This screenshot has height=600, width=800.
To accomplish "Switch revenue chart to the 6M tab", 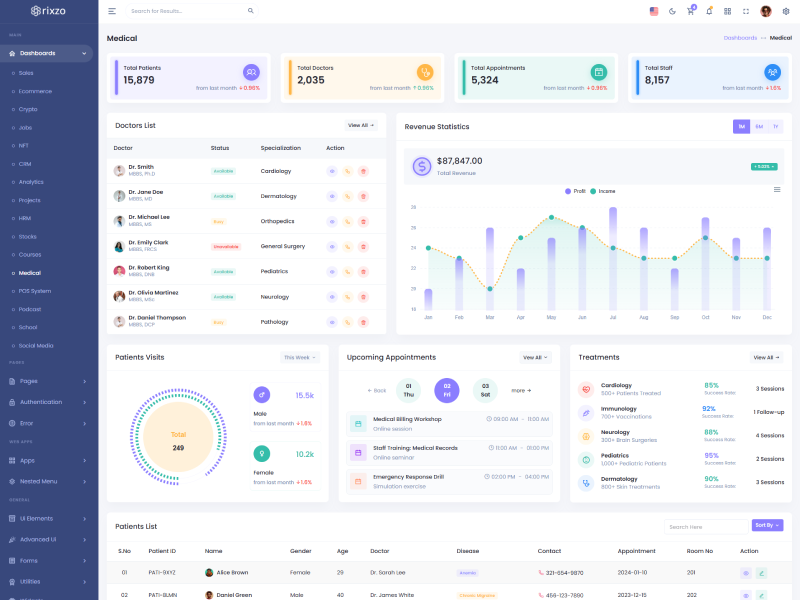I will pos(759,126).
